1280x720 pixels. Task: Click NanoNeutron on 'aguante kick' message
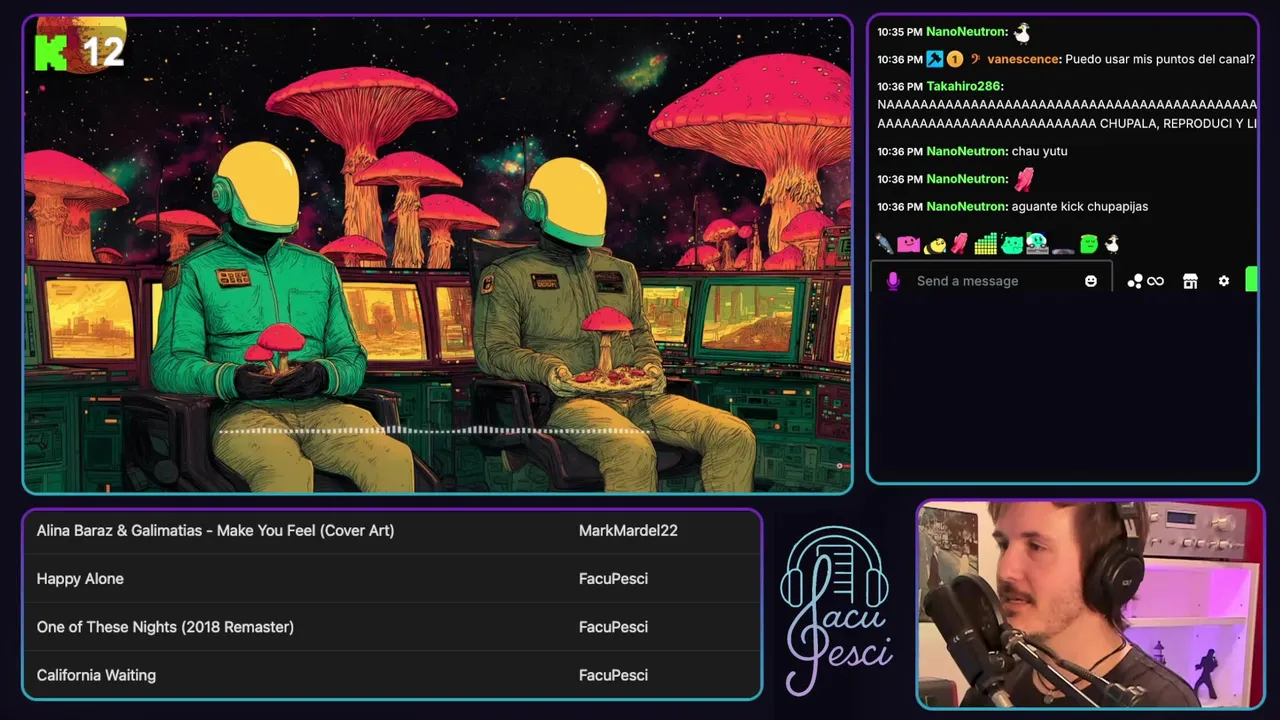tap(966, 206)
